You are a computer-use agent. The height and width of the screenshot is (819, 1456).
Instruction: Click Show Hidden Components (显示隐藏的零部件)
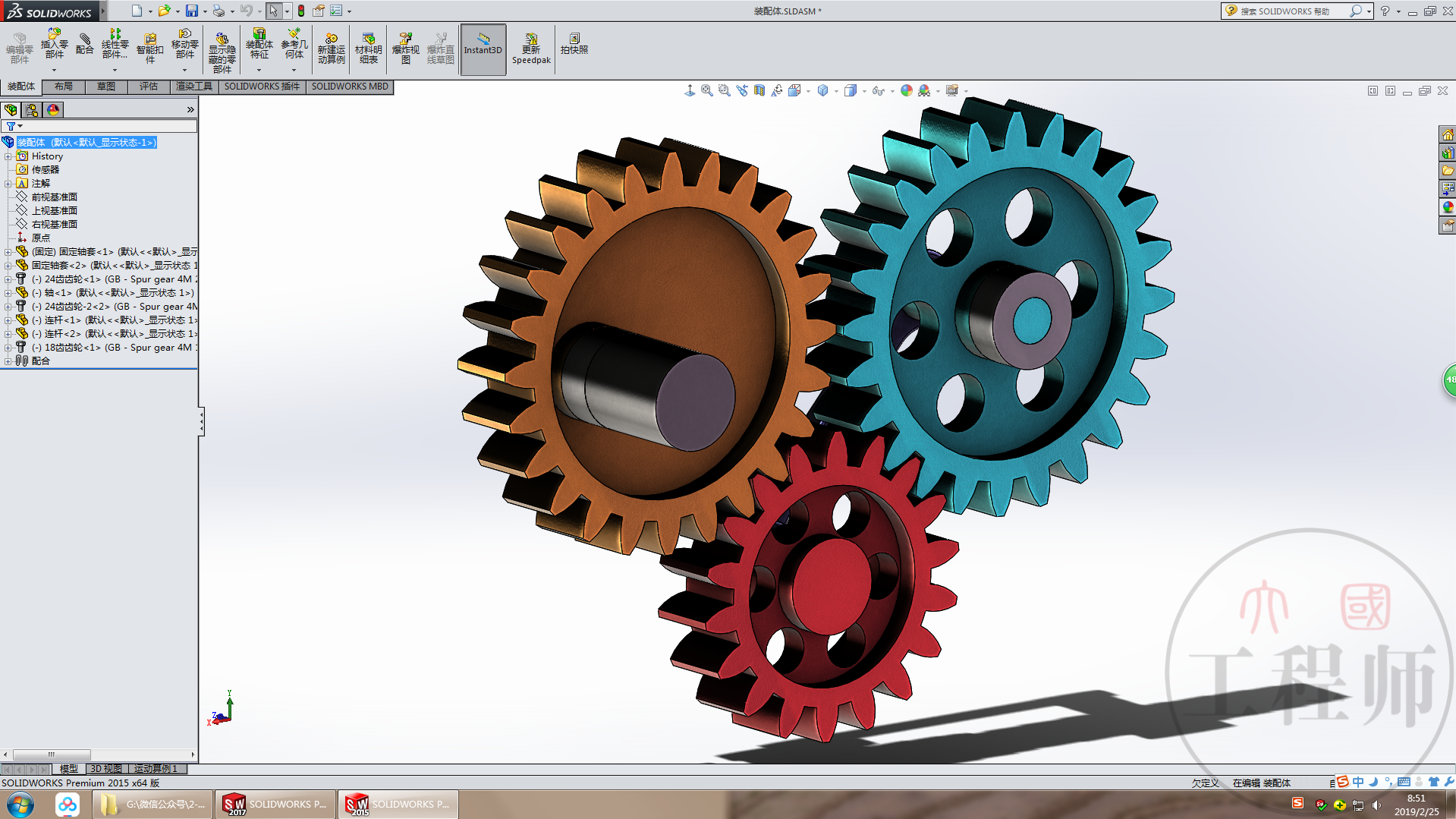222,52
